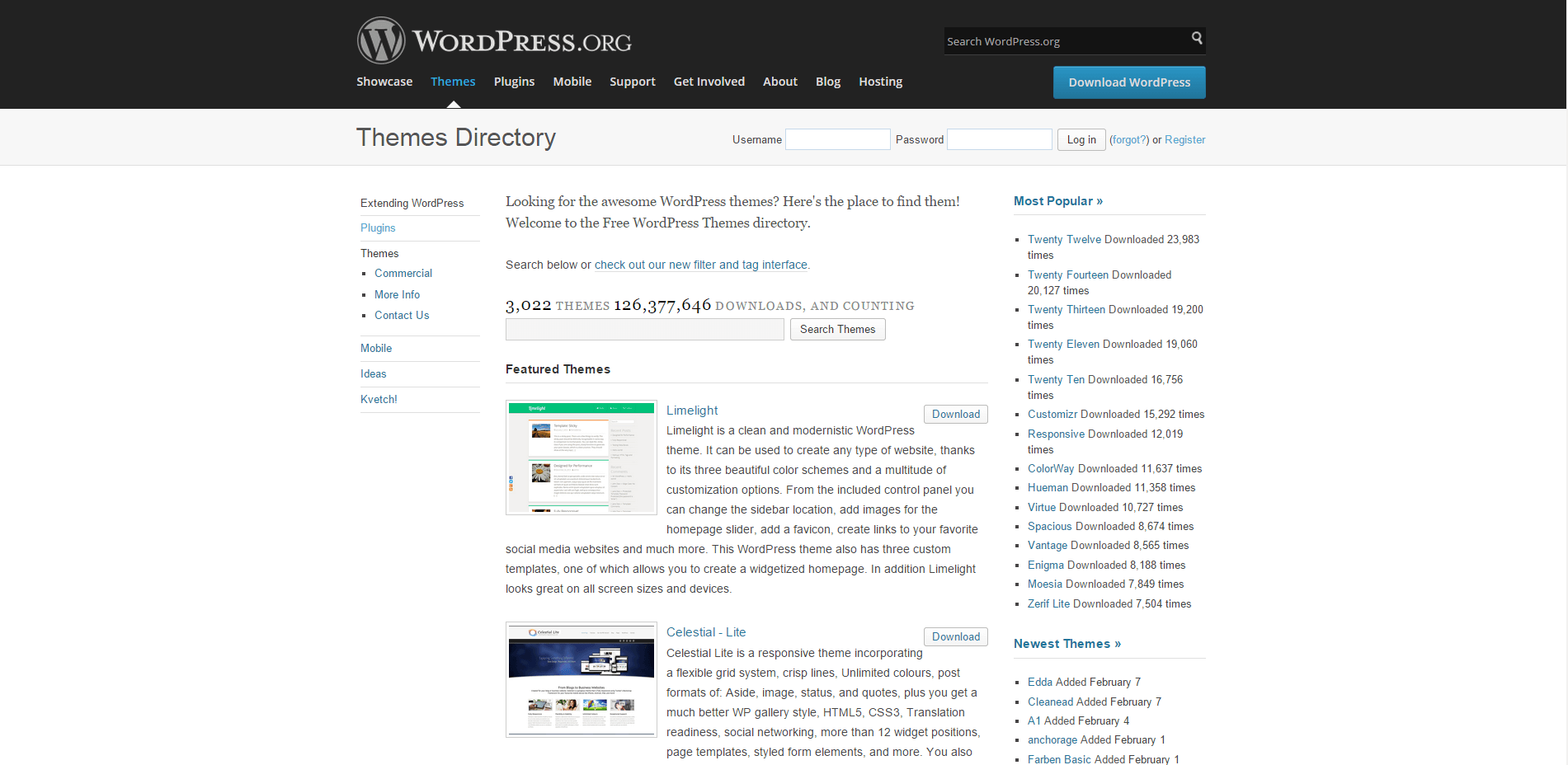
Task: Open the More Info sidebar link
Action: pos(397,295)
